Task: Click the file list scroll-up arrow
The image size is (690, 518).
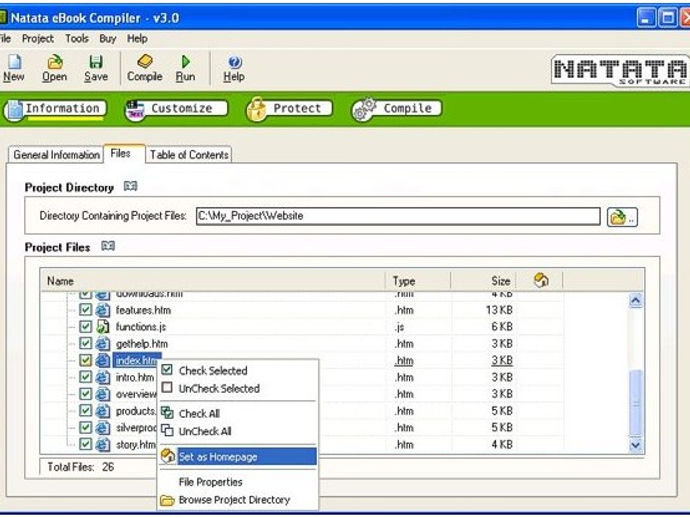Action: pos(635,301)
